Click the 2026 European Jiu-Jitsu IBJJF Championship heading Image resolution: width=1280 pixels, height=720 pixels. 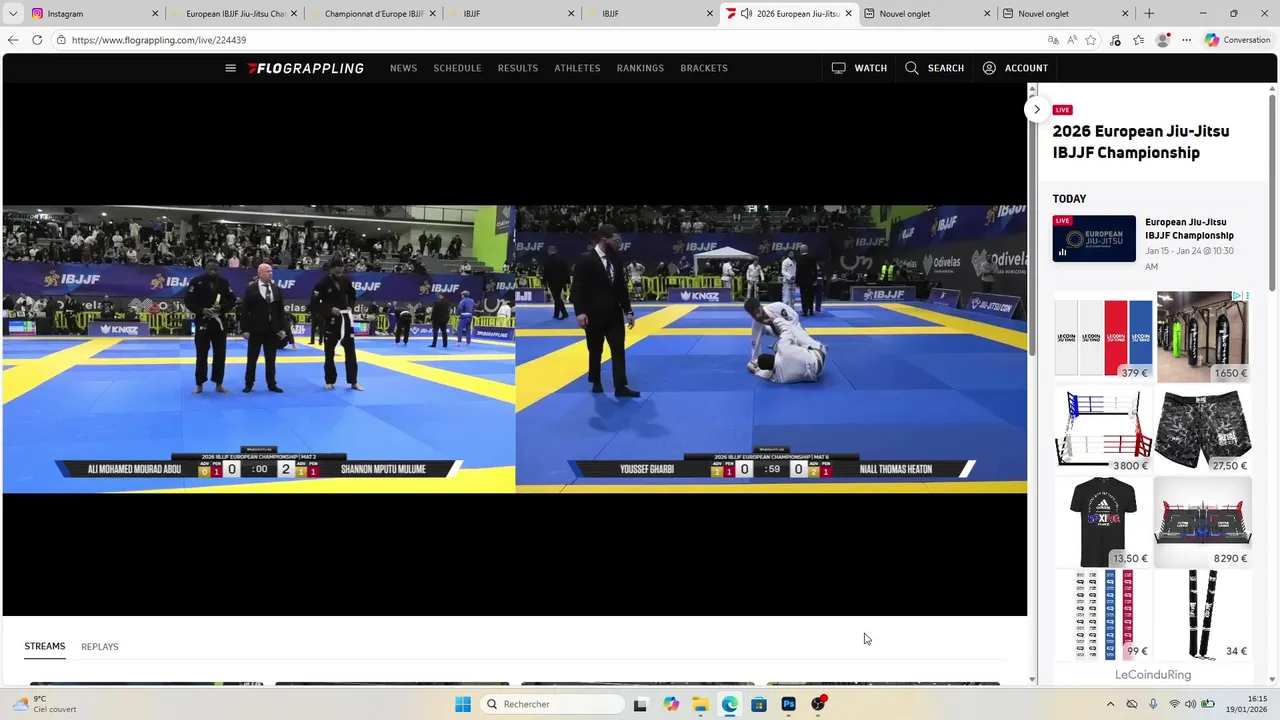tap(1141, 142)
